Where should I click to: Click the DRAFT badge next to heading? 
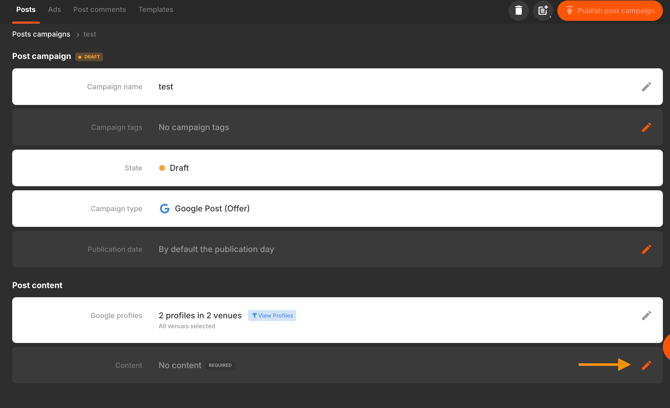tap(89, 57)
